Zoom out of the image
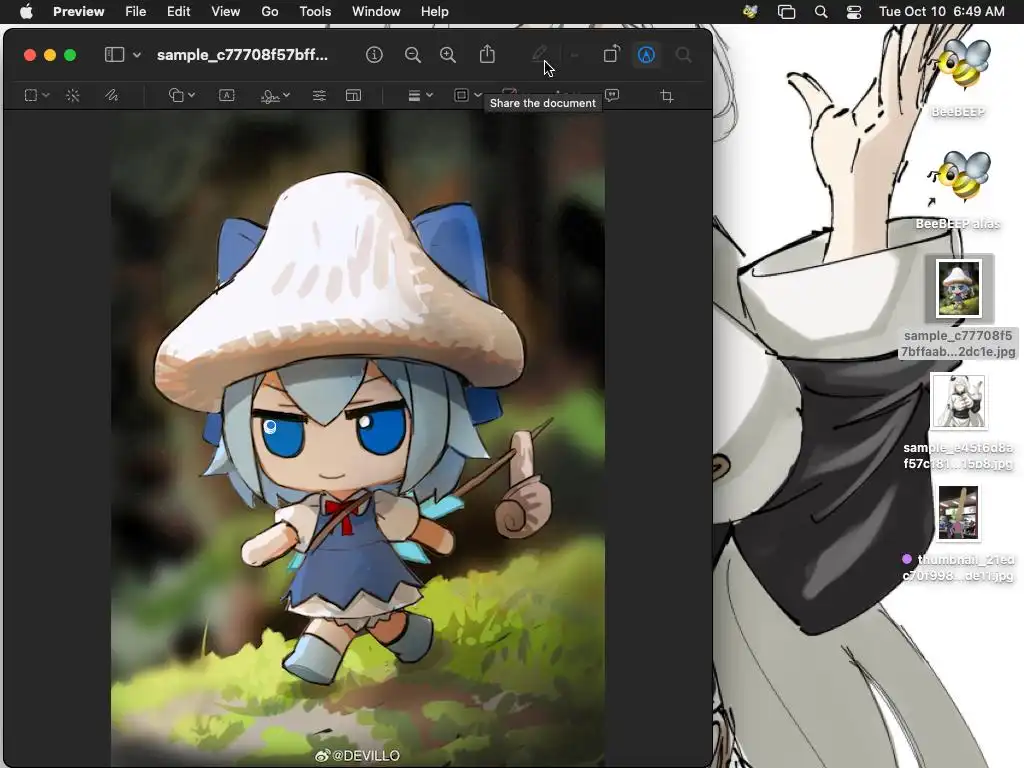This screenshot has height=768, width=1024. pos(413,55)
